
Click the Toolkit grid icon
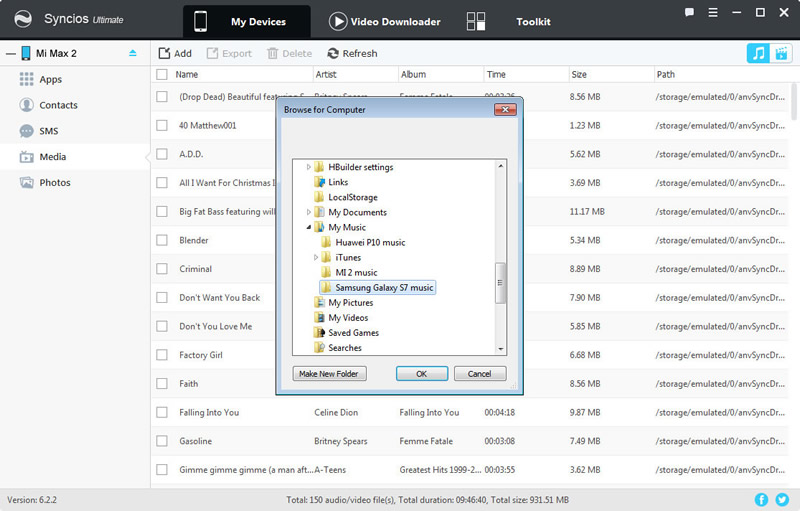point(476,21)
